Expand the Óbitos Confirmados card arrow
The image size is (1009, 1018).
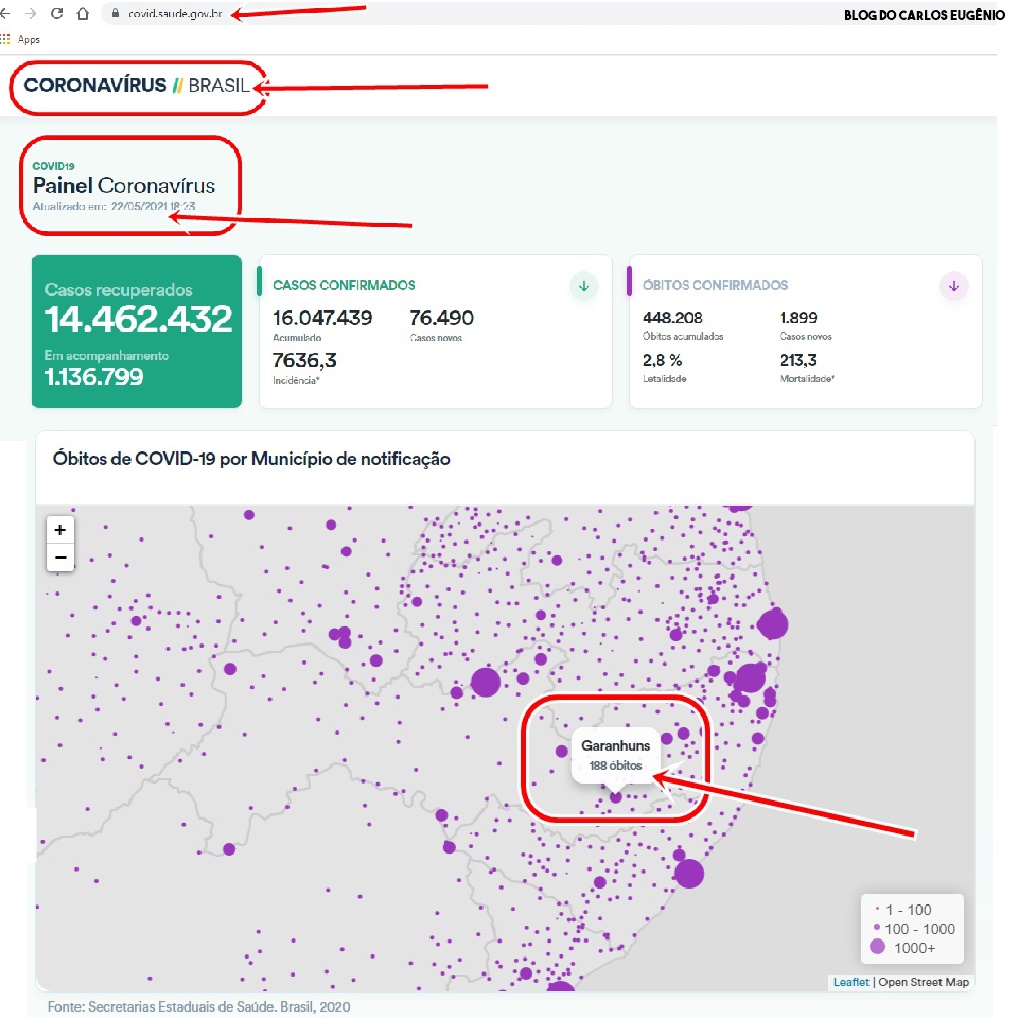954,287
